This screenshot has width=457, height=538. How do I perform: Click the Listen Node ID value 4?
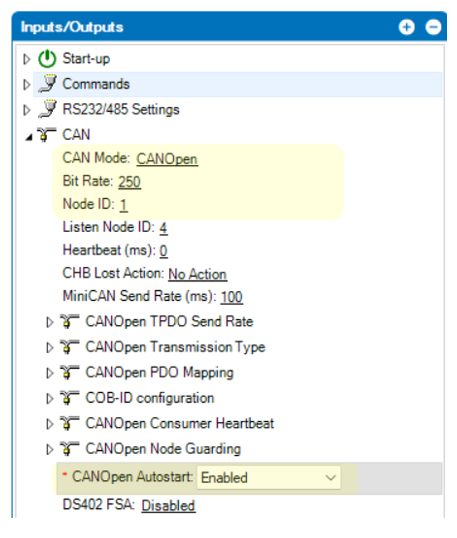pyautogui.click(x=163, y=228)
